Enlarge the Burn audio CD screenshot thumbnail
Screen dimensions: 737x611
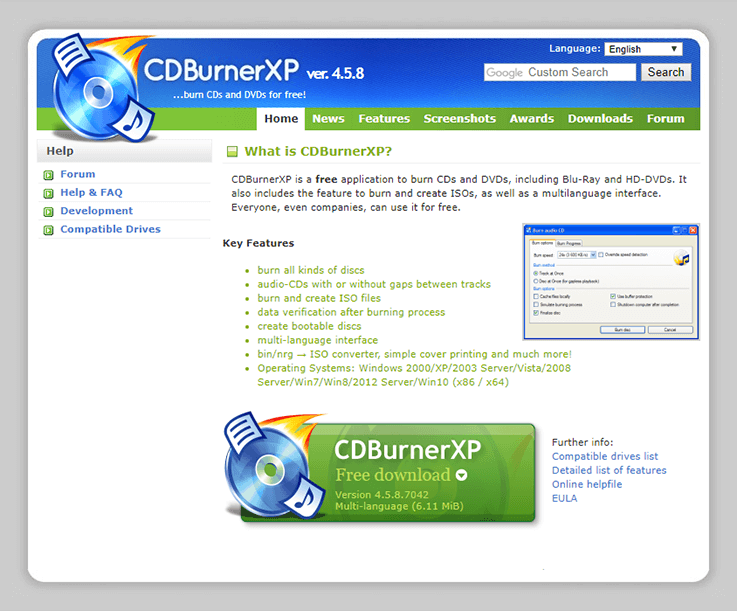click(611, 282)
